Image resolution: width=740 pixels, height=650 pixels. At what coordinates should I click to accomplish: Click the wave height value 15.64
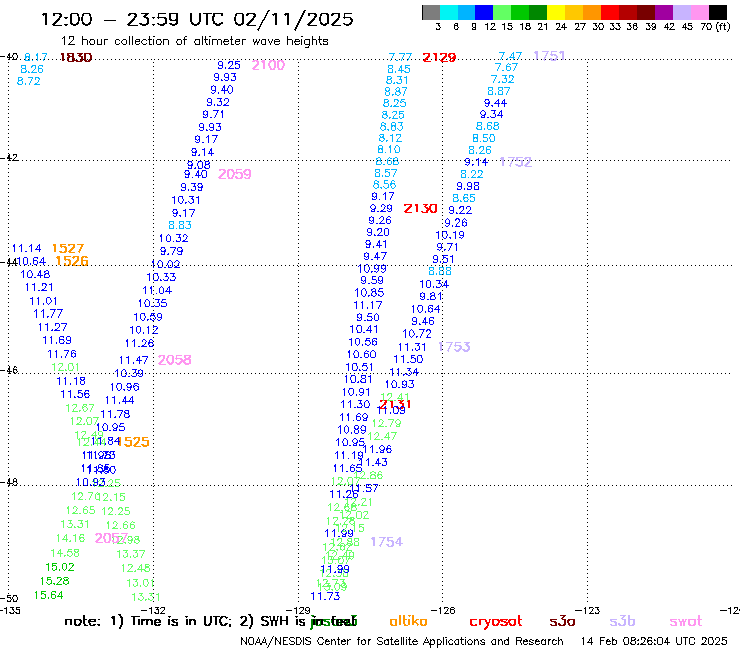pos(49,595)
